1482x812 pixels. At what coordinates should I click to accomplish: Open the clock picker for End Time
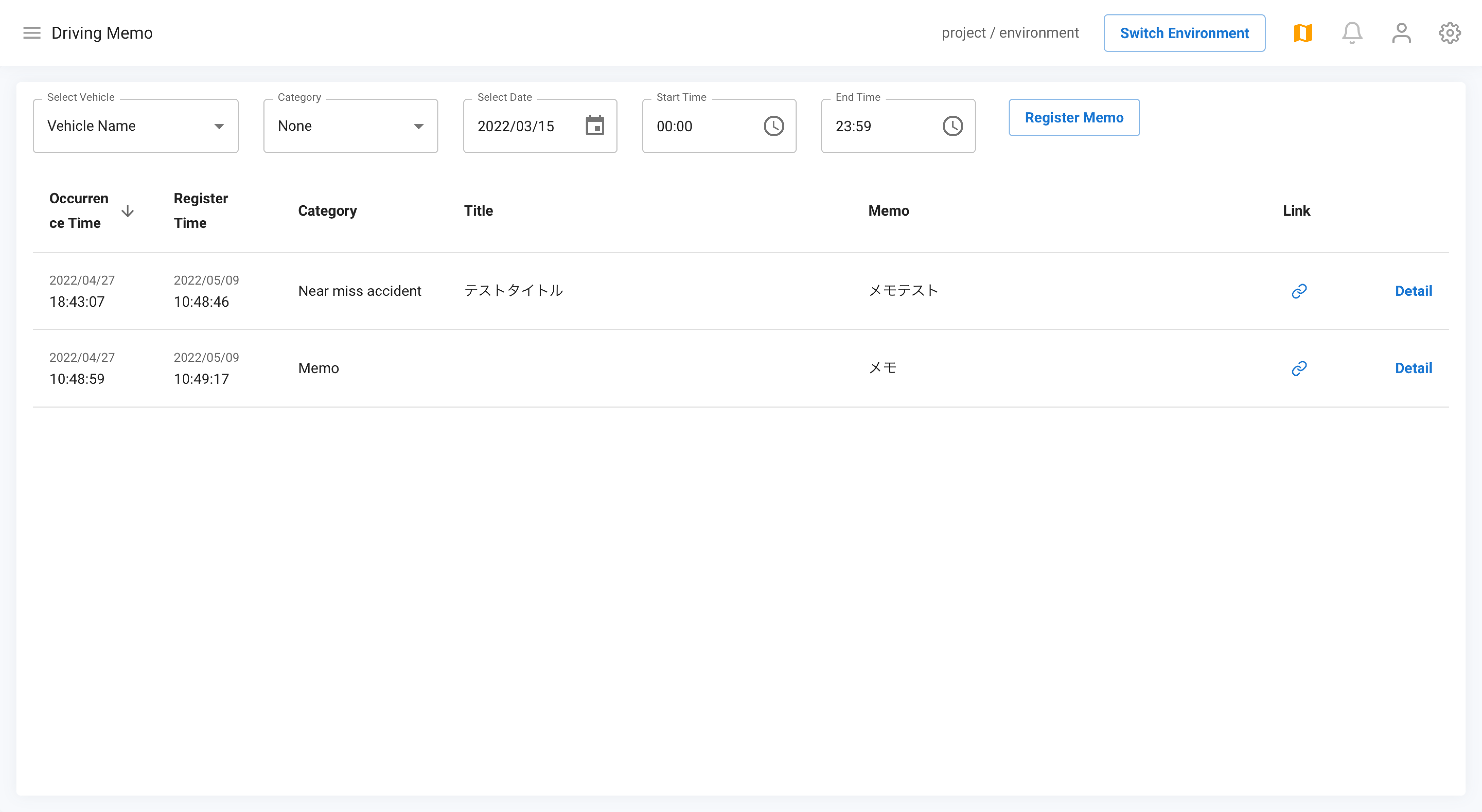click(x=952, y=126)
